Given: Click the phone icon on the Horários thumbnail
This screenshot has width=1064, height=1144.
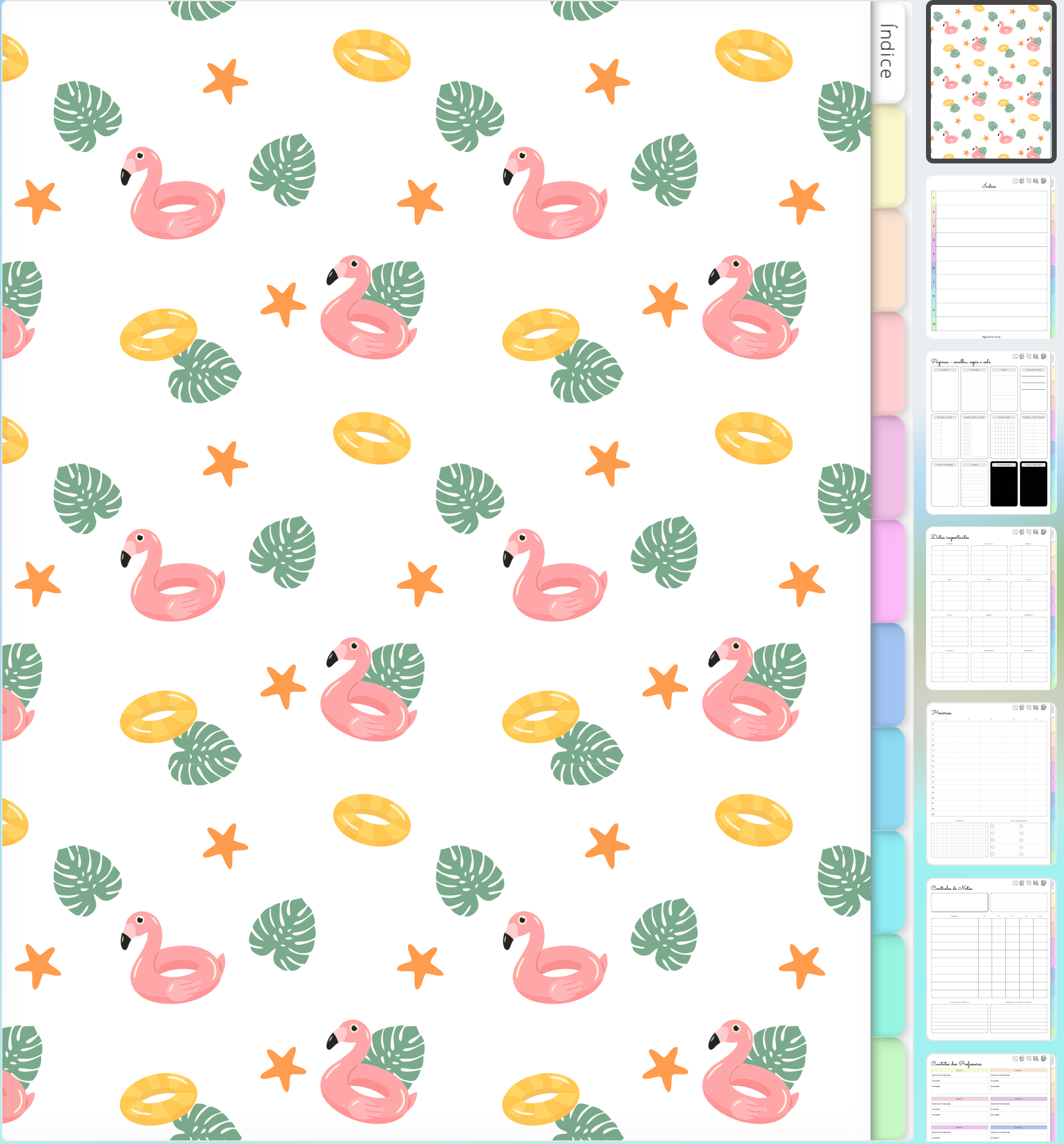Looking at the screenshot, I should (x=1029, y=708).
